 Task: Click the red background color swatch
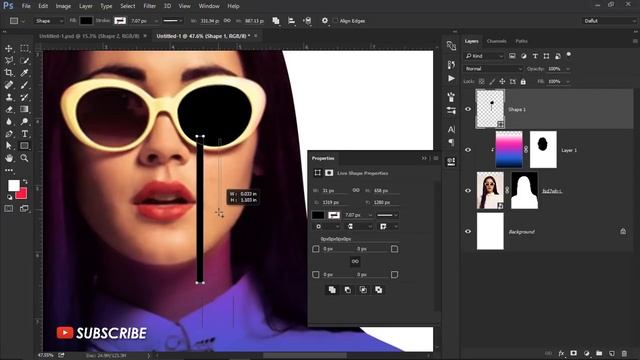pyautogui.click(x=22, y=194)
